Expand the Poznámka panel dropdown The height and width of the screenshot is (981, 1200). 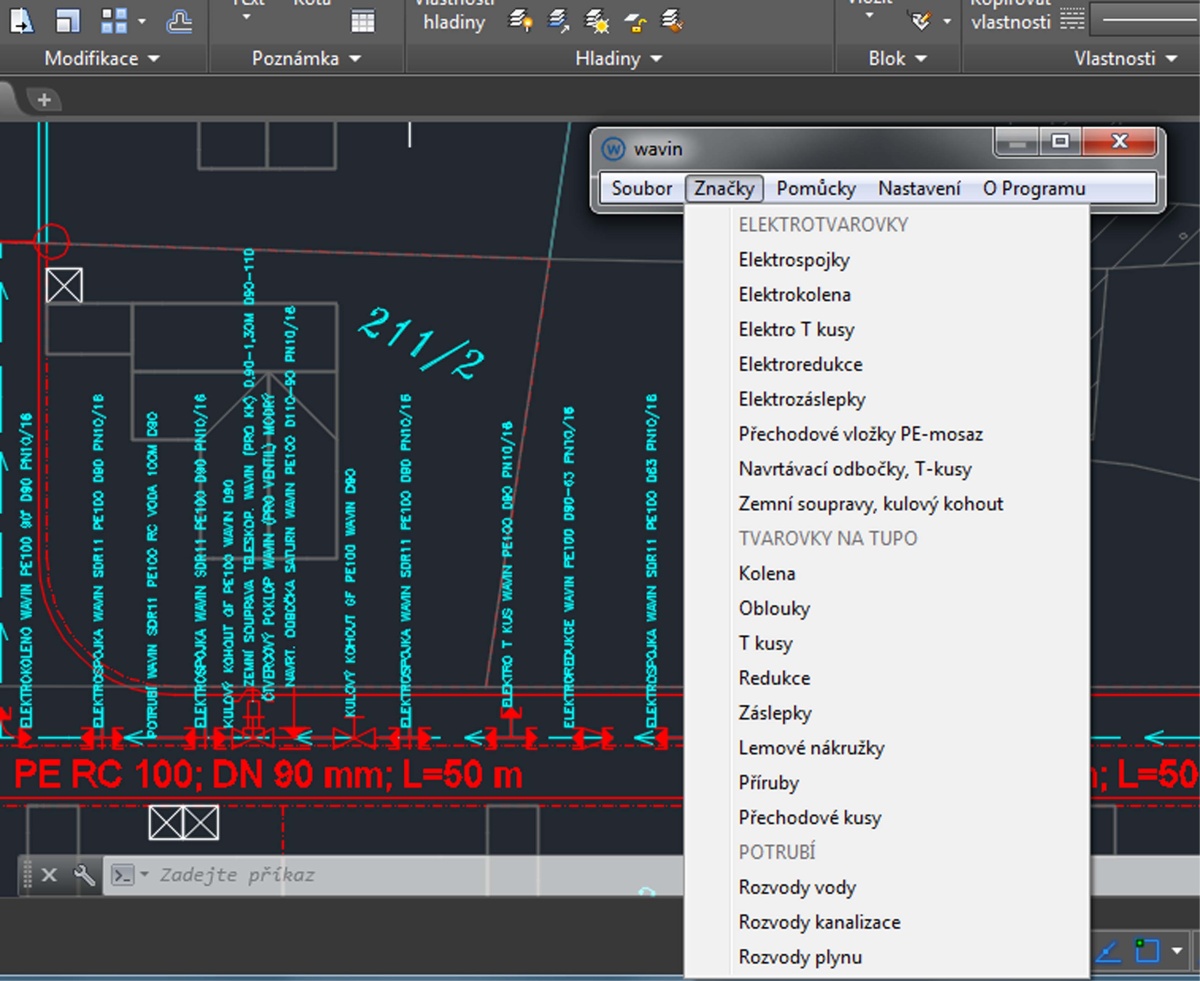pyautogui.click(x=306, y=59)
